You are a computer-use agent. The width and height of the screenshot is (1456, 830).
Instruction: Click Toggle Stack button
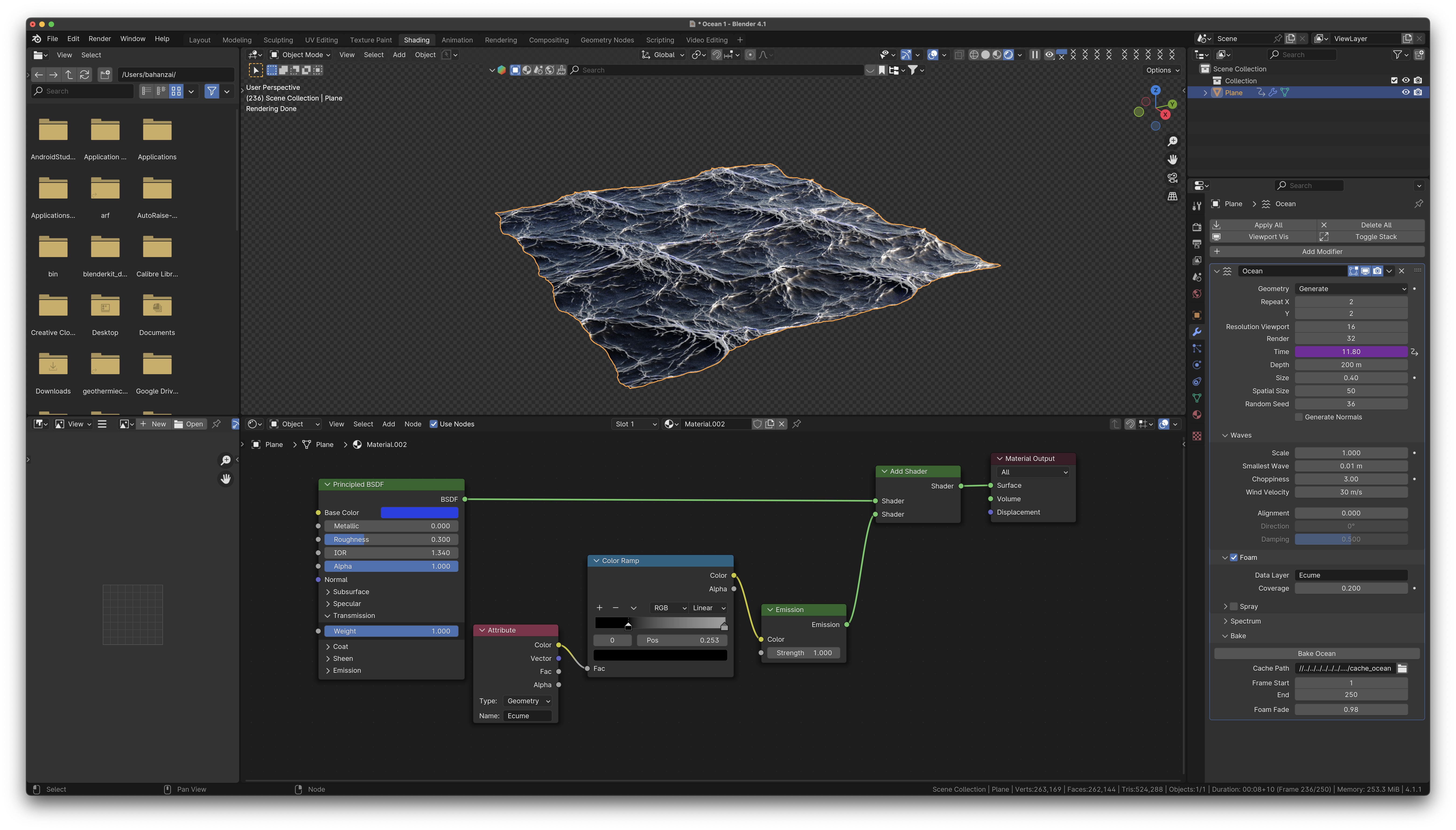point(1371,237)
